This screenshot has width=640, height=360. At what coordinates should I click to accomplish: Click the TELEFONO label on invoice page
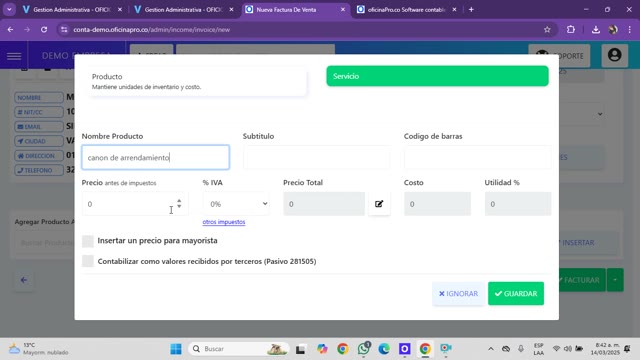coord(39,170)
